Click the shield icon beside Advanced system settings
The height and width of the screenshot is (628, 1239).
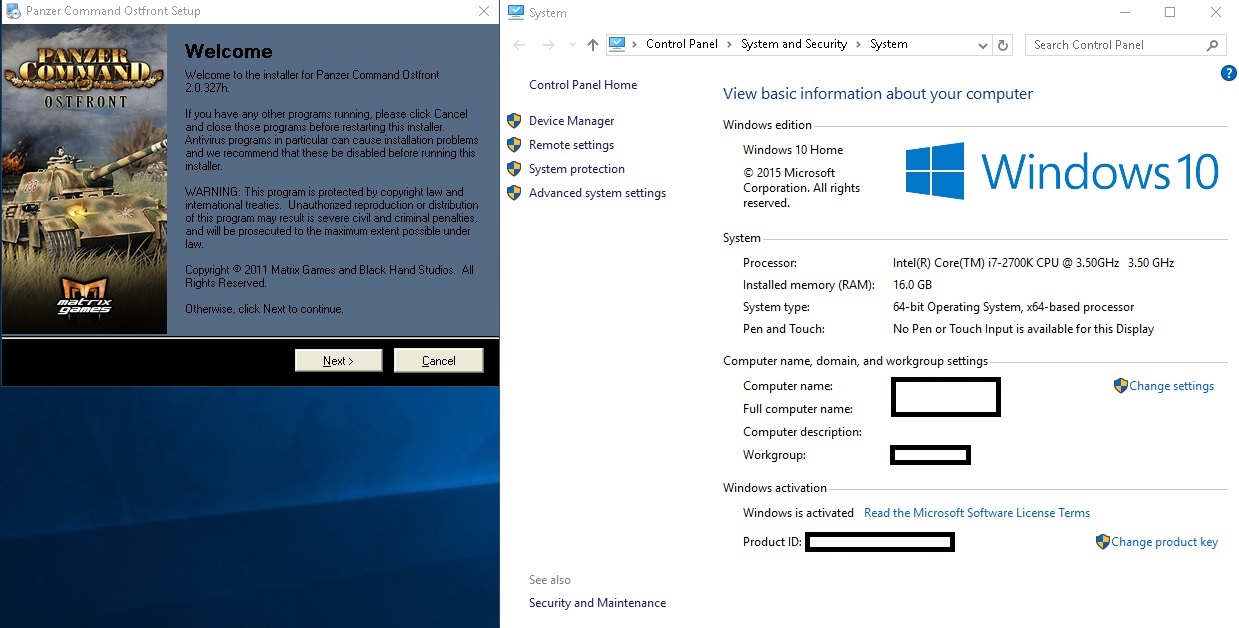pos(514,193)
